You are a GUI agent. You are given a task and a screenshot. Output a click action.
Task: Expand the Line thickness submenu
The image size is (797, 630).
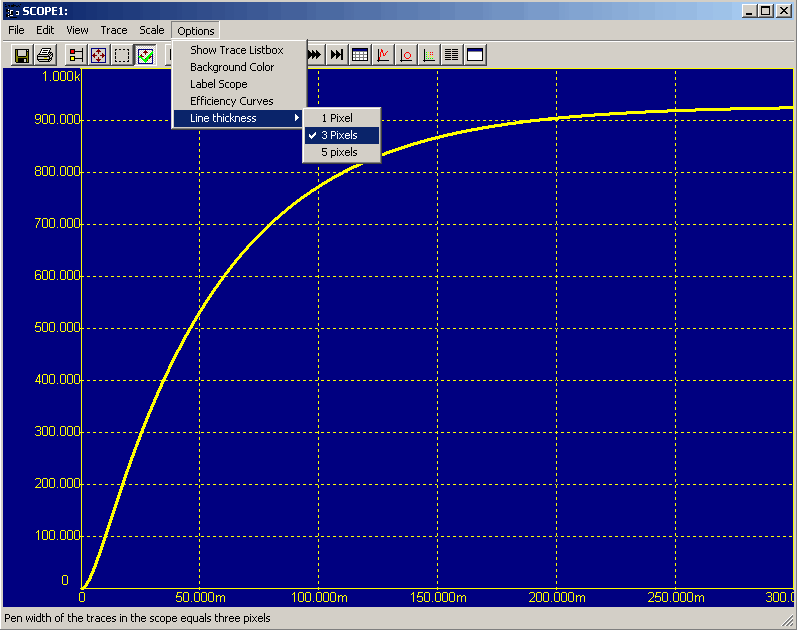point(239,118)
